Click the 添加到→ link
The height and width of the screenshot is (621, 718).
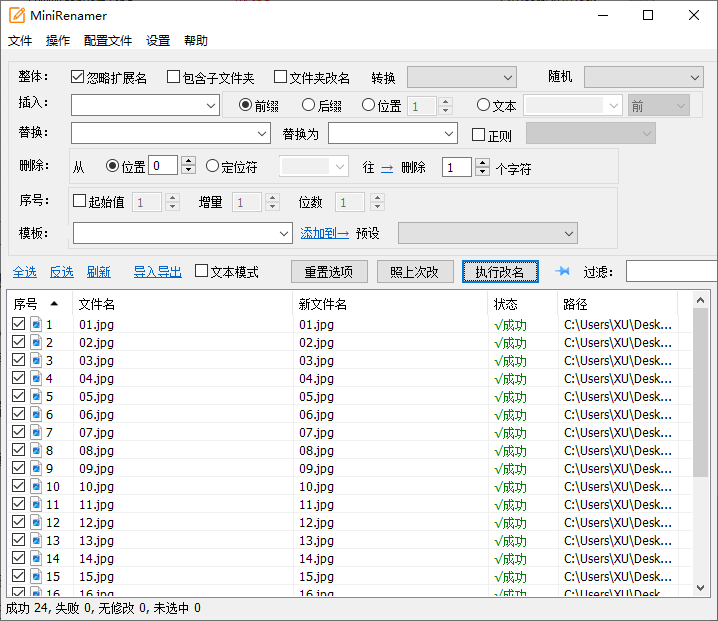click(325, 233)
